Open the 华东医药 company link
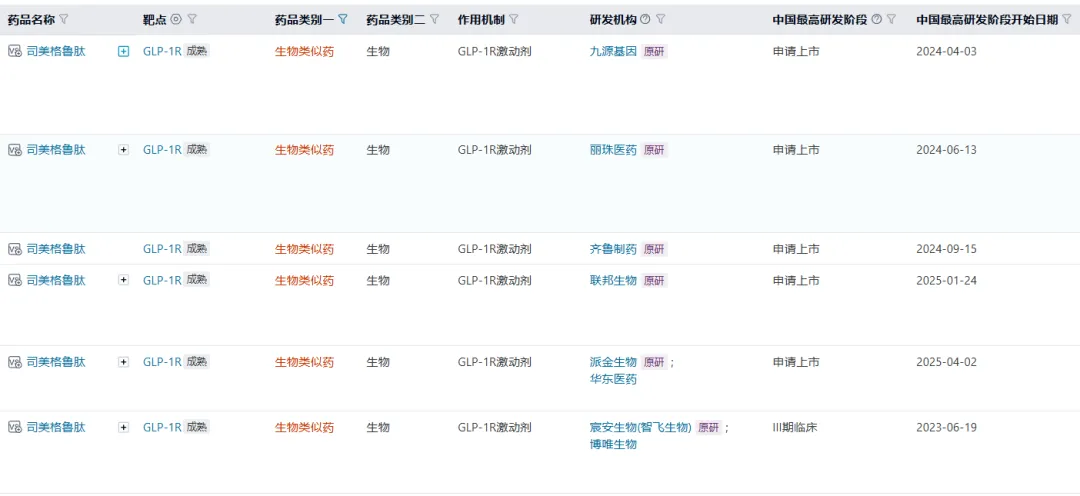 pos(613,379)
